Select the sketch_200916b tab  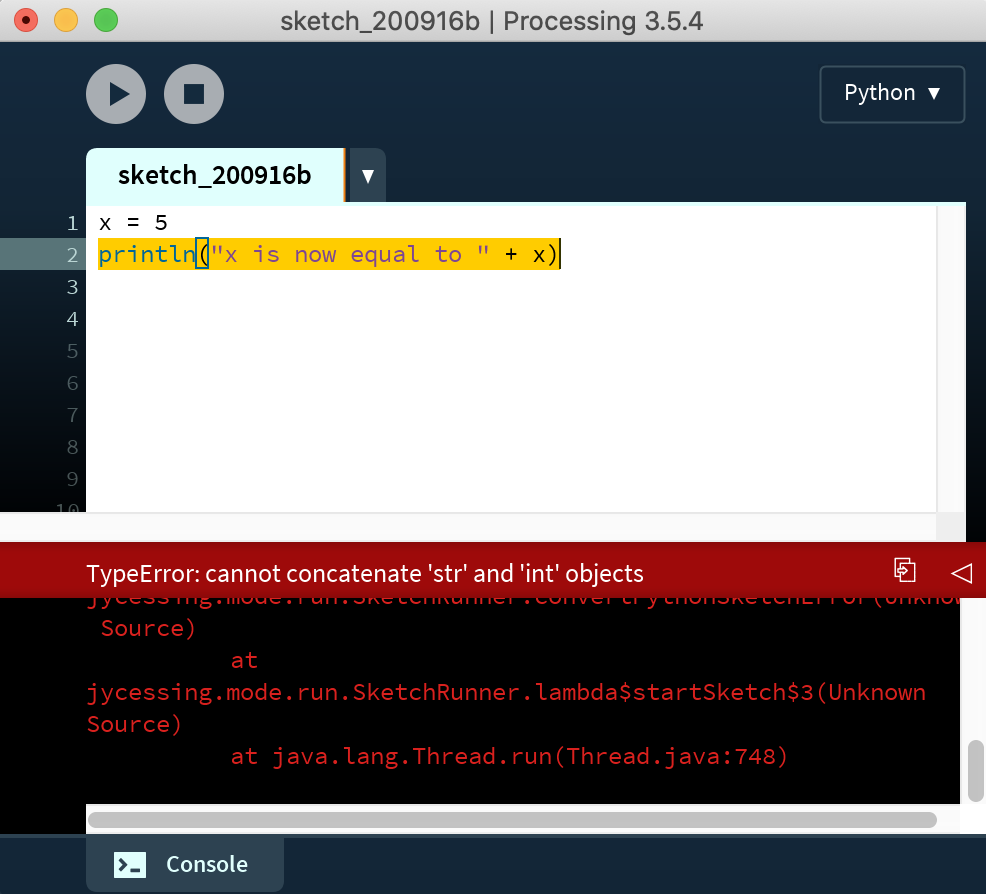point(214,176)
